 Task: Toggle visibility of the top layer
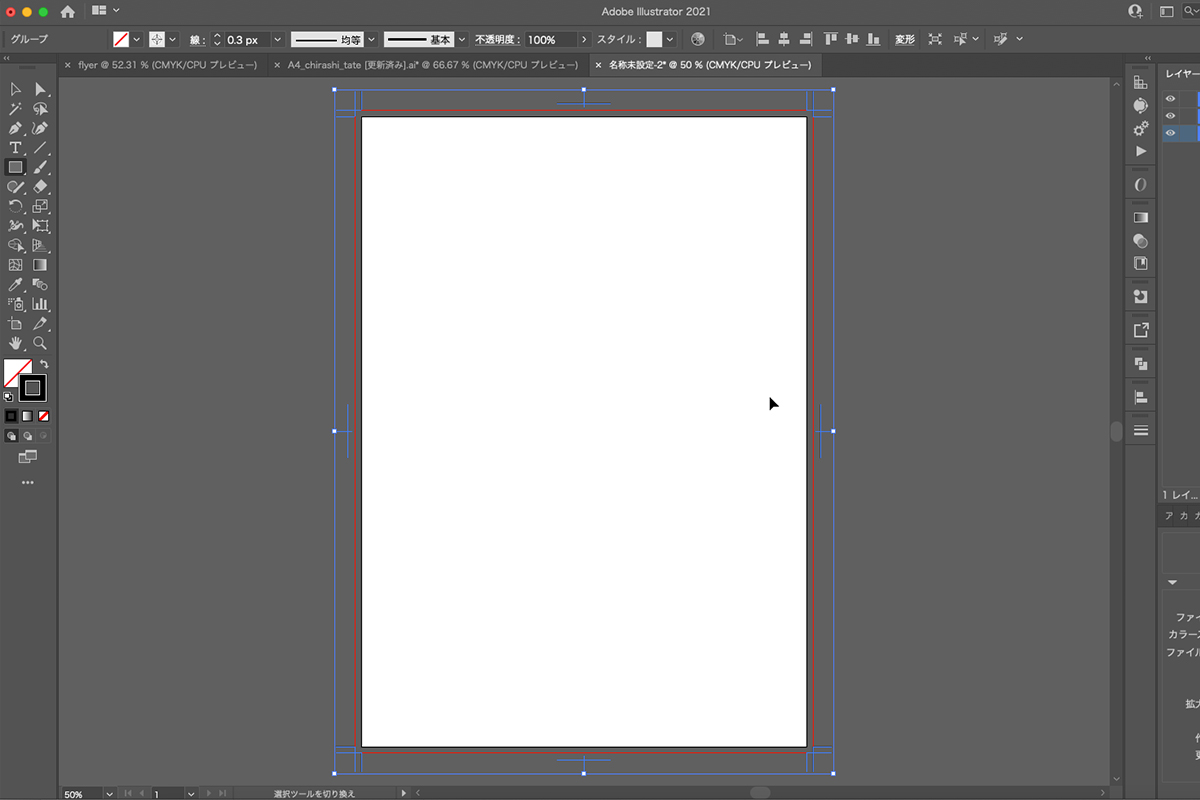pos(1170,99)
